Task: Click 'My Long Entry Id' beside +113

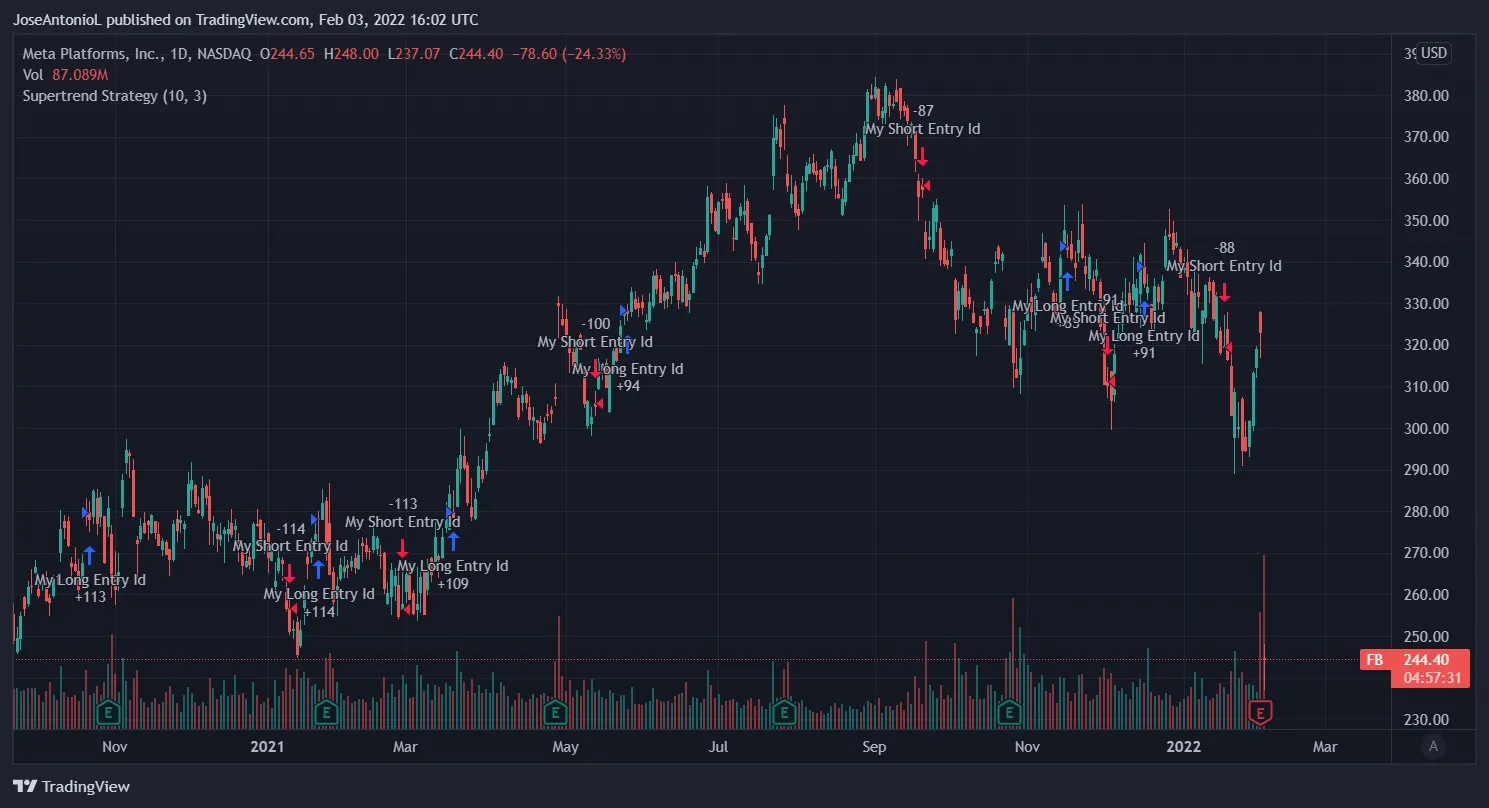Action: click(90, 580)
